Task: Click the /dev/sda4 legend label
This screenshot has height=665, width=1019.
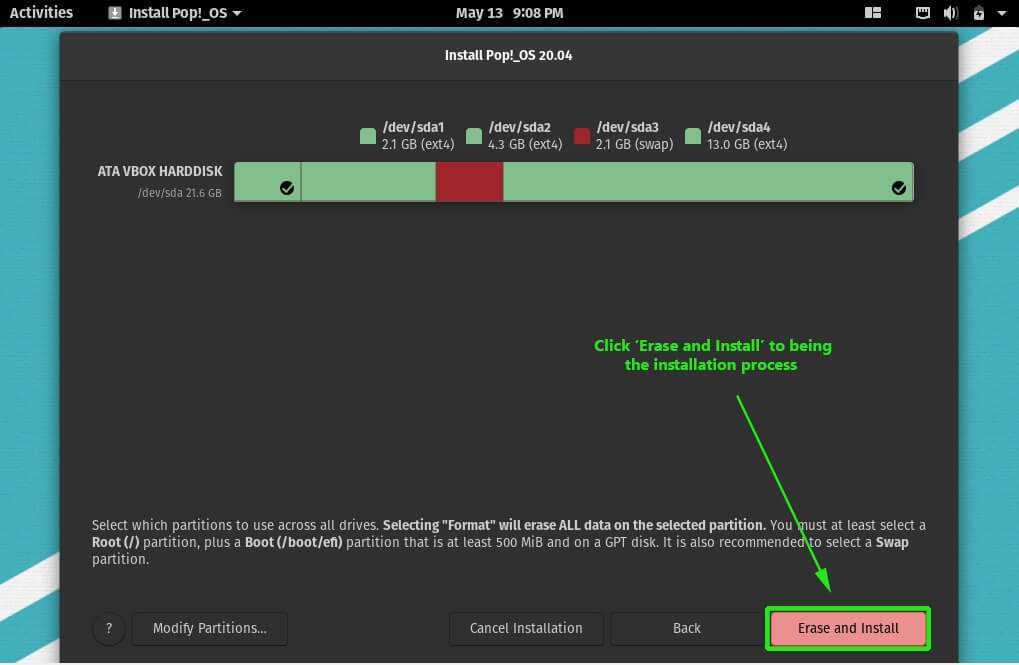Action: point(739,127)
